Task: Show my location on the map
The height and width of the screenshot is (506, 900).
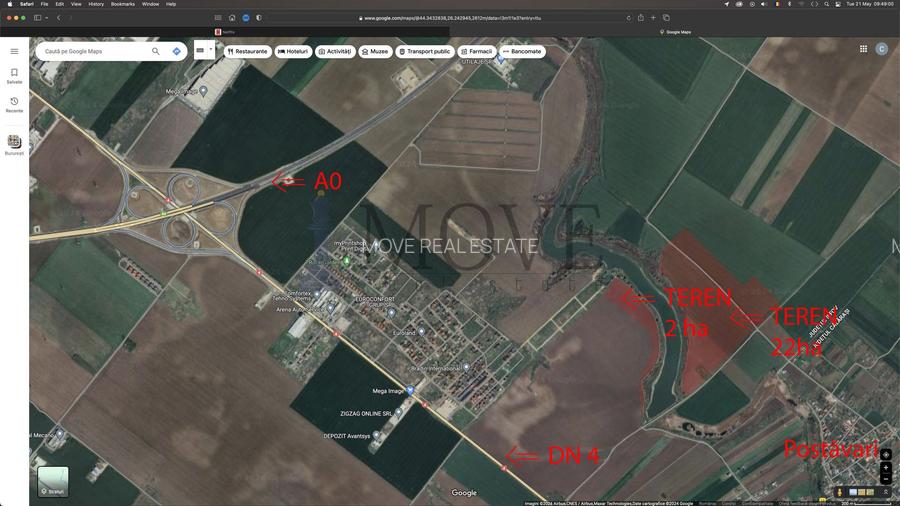Action: click(x=886, y=455)
